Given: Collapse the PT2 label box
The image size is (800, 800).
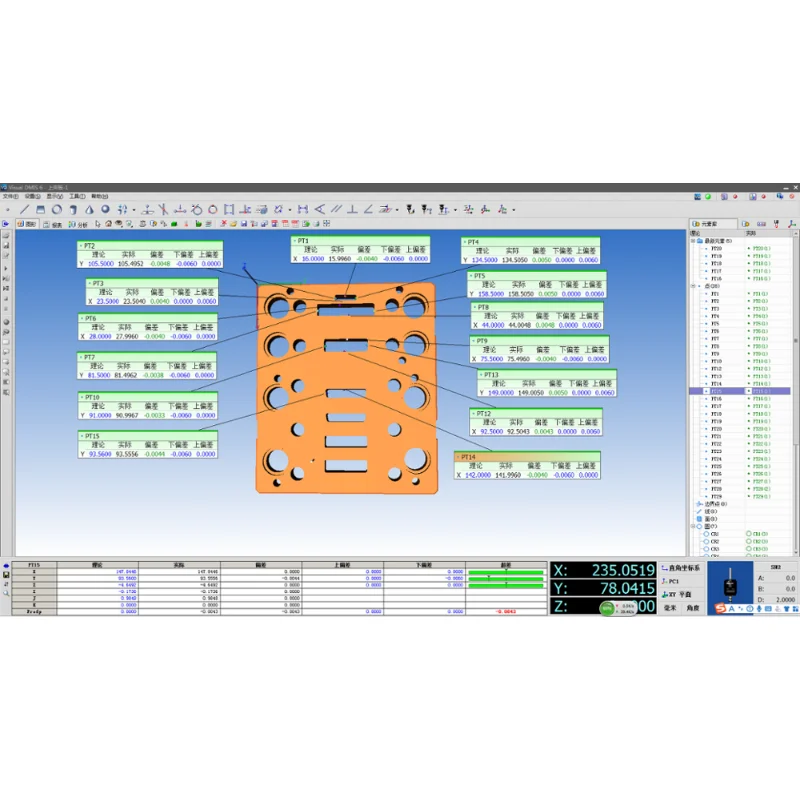Looking at the screenshot, I should (81, 246).
